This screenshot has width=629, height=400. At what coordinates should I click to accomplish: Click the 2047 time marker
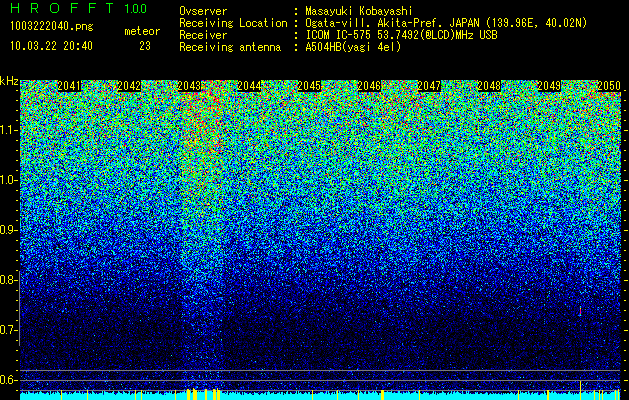click(x=429, y=86)
